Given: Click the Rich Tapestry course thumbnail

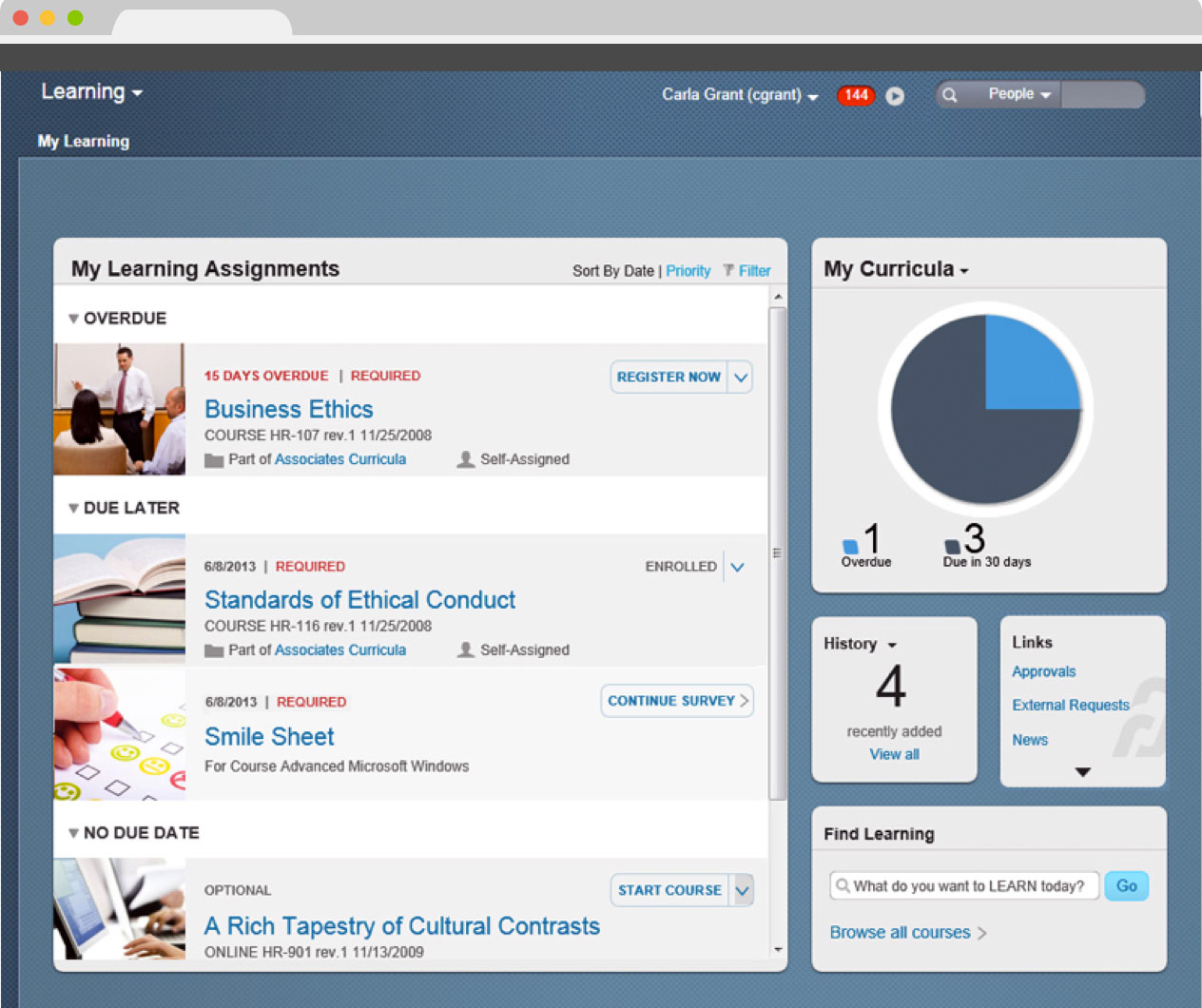Looking at the screenshot, I should tap(119, 909).
